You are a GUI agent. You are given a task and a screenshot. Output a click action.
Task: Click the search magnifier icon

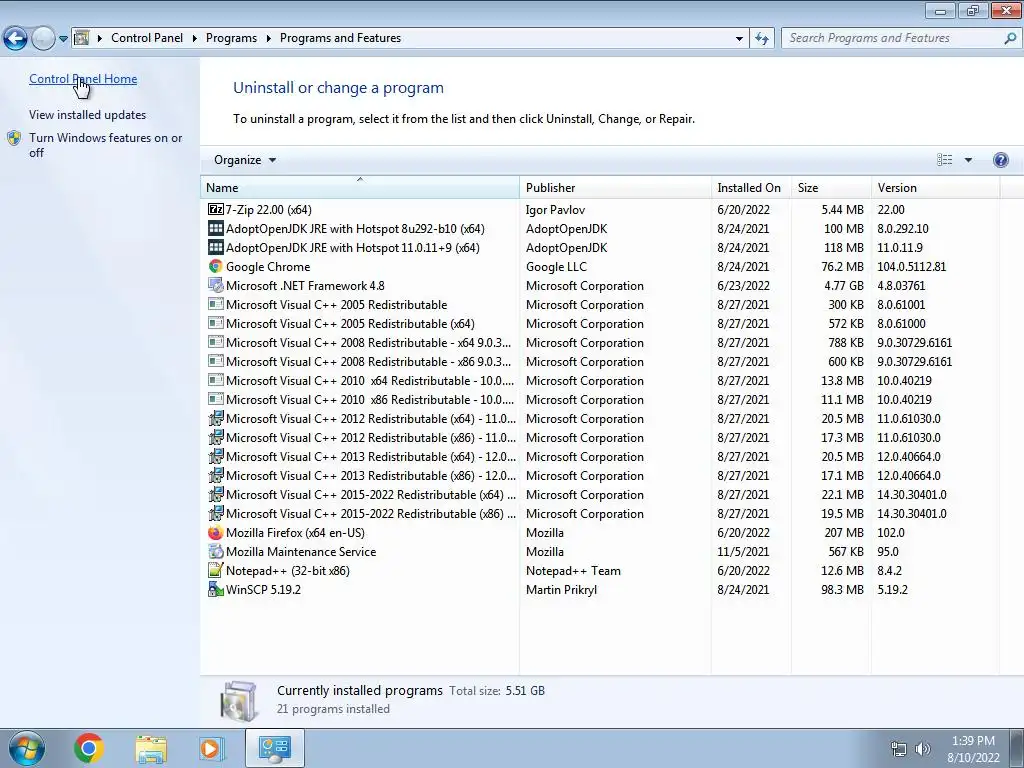[1010, 39]
